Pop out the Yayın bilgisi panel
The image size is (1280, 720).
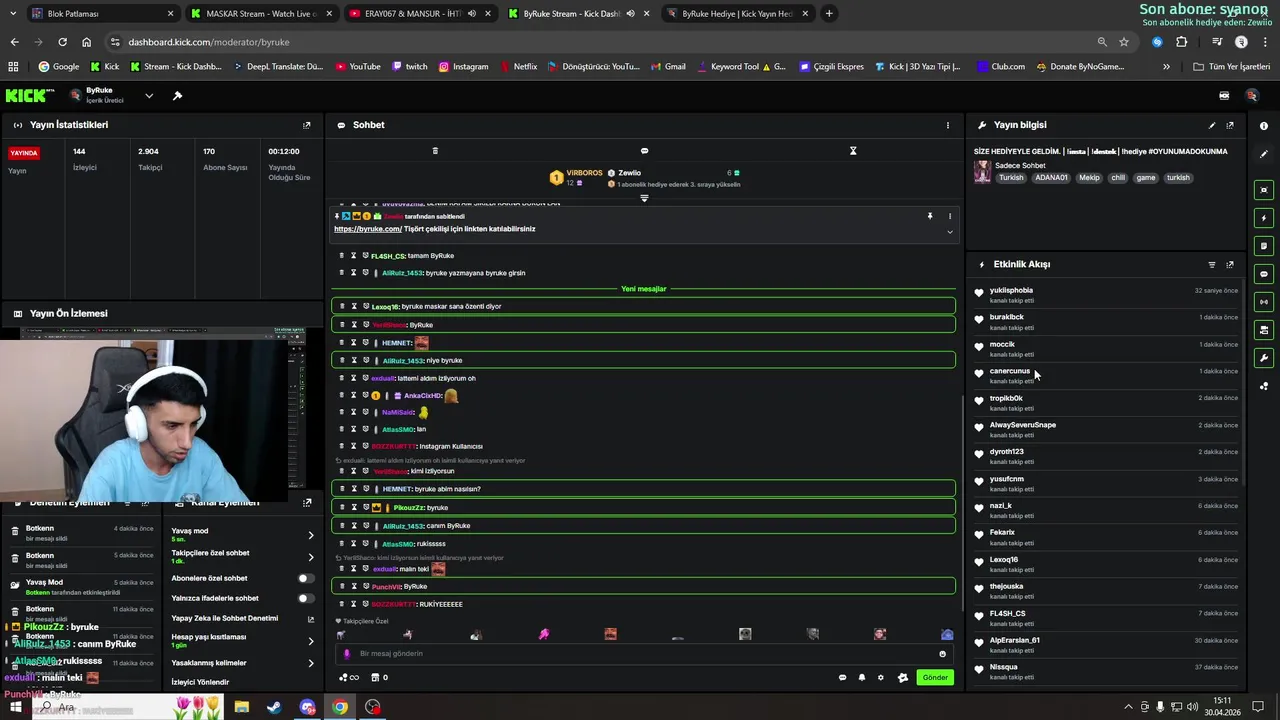[x=1230, y=125]
